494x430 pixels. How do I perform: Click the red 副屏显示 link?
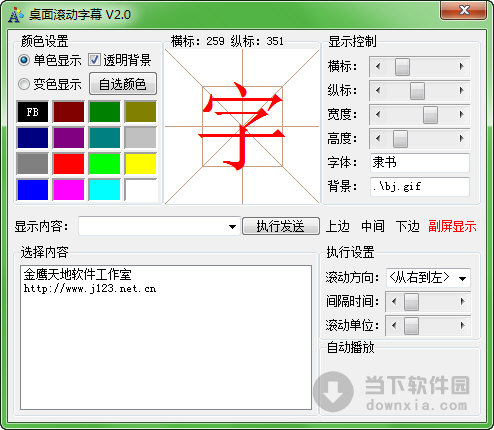point(452,226)
